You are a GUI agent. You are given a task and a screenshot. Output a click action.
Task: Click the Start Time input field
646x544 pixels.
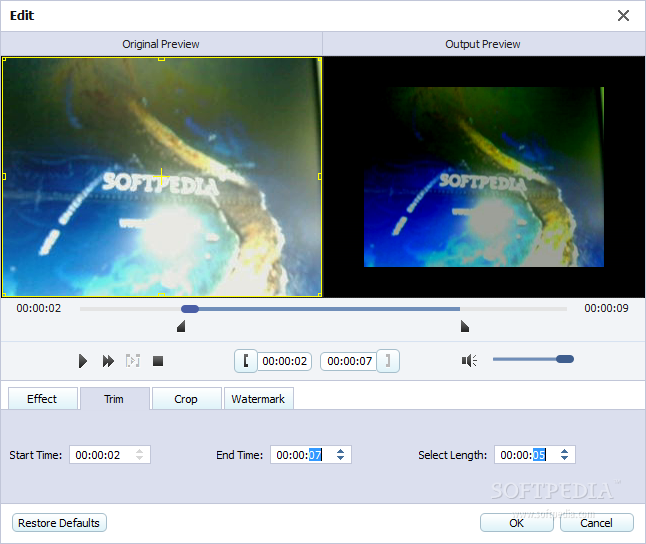click(110, 455)
